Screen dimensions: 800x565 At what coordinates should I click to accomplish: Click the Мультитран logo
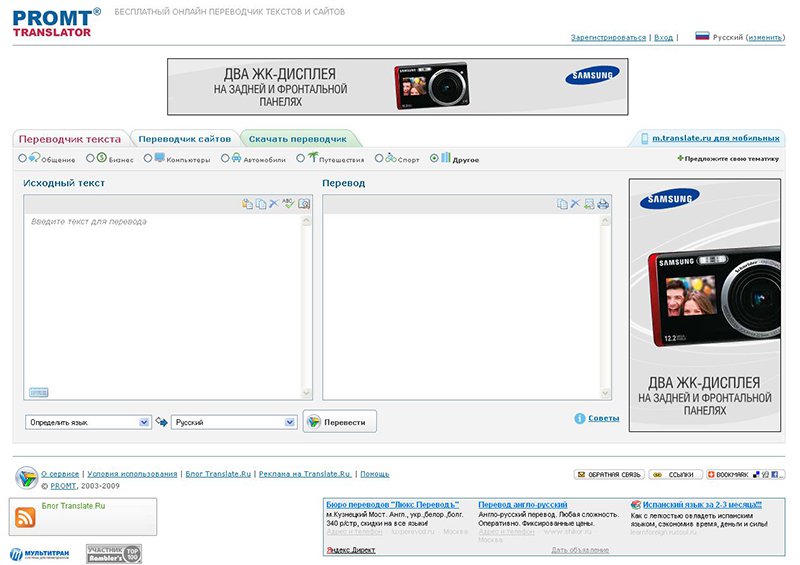pos(39,554)
